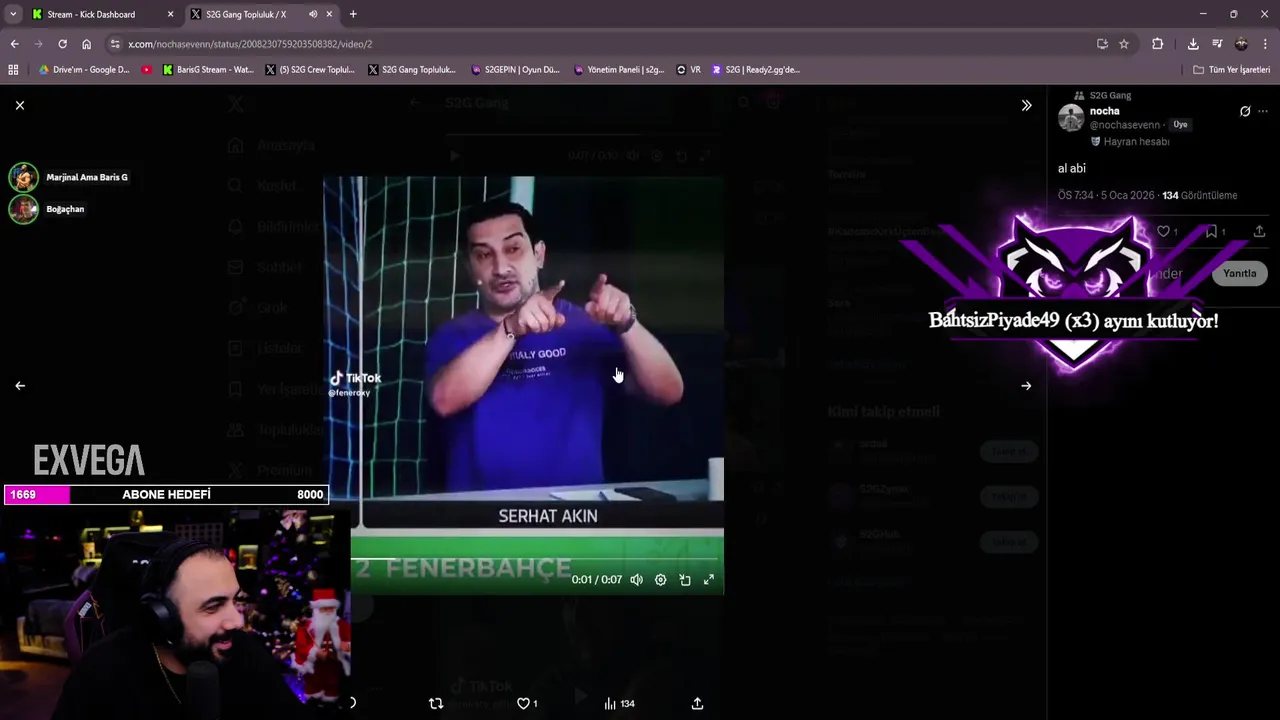Open the Extensions puzzle icon

pyautogui.click(x=1158, y=44)
